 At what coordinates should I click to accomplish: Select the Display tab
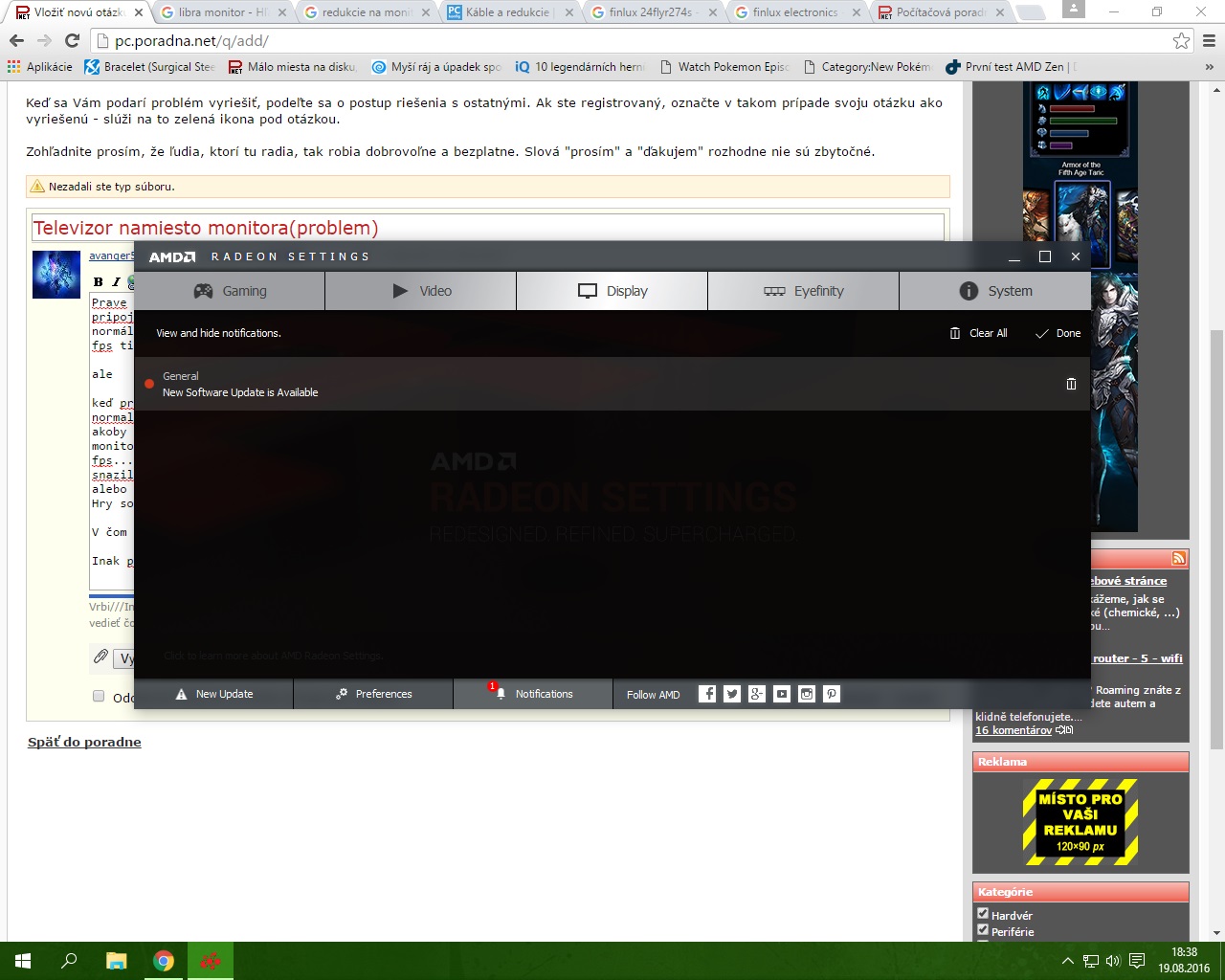[612, 291]
